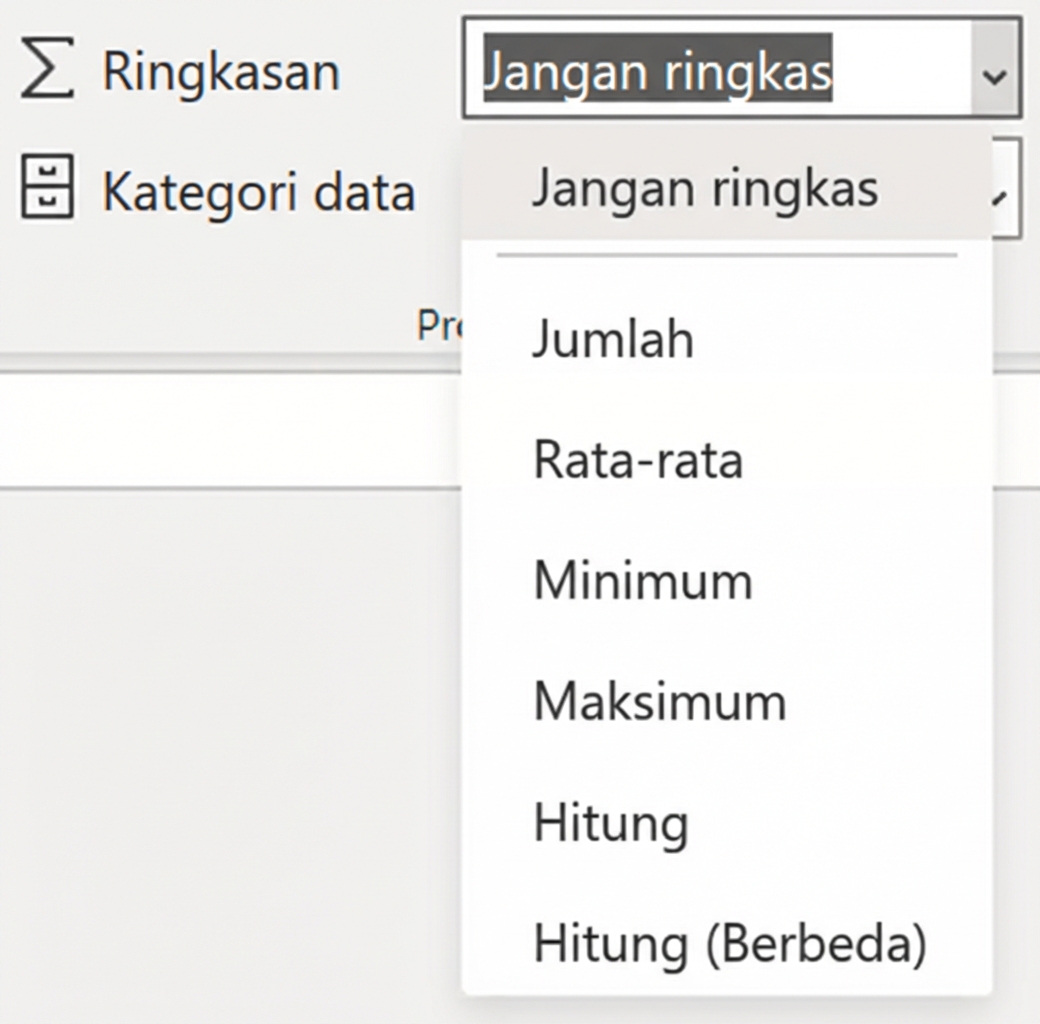Click the blank space right of Jumlah
Viewport: 1040px width, 1024px height.
tap(850, 339)
